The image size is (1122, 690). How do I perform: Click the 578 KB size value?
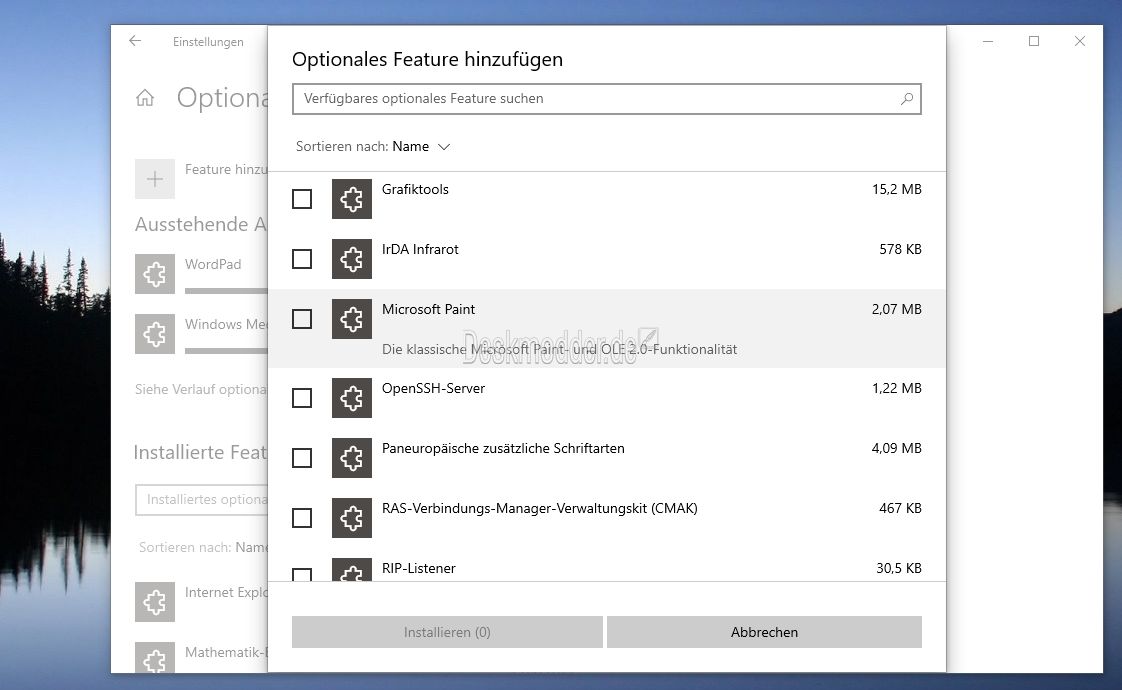click(x=900, y=250)
